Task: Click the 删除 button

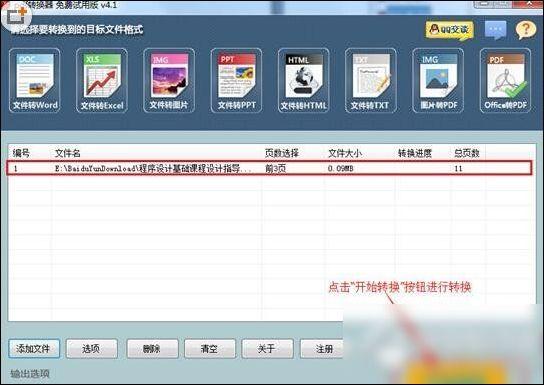Action: 152,348
